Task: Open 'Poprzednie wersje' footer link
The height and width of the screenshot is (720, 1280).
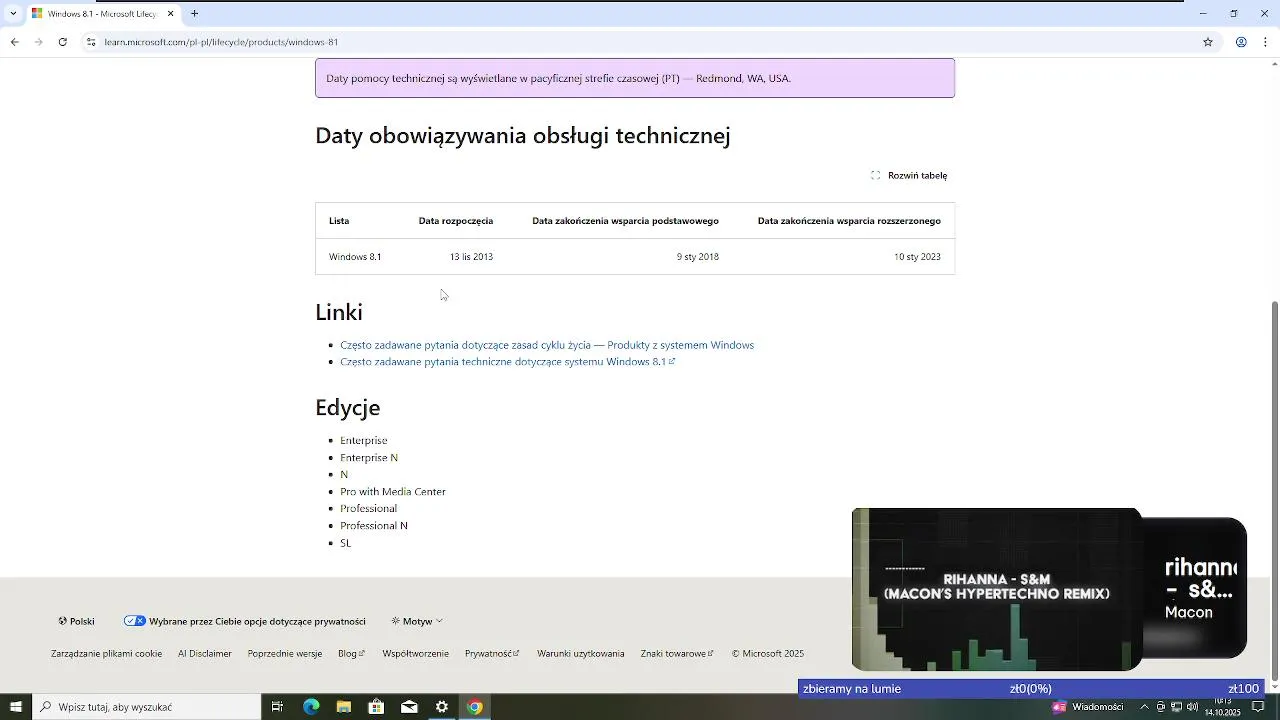Action: (285, 654)
